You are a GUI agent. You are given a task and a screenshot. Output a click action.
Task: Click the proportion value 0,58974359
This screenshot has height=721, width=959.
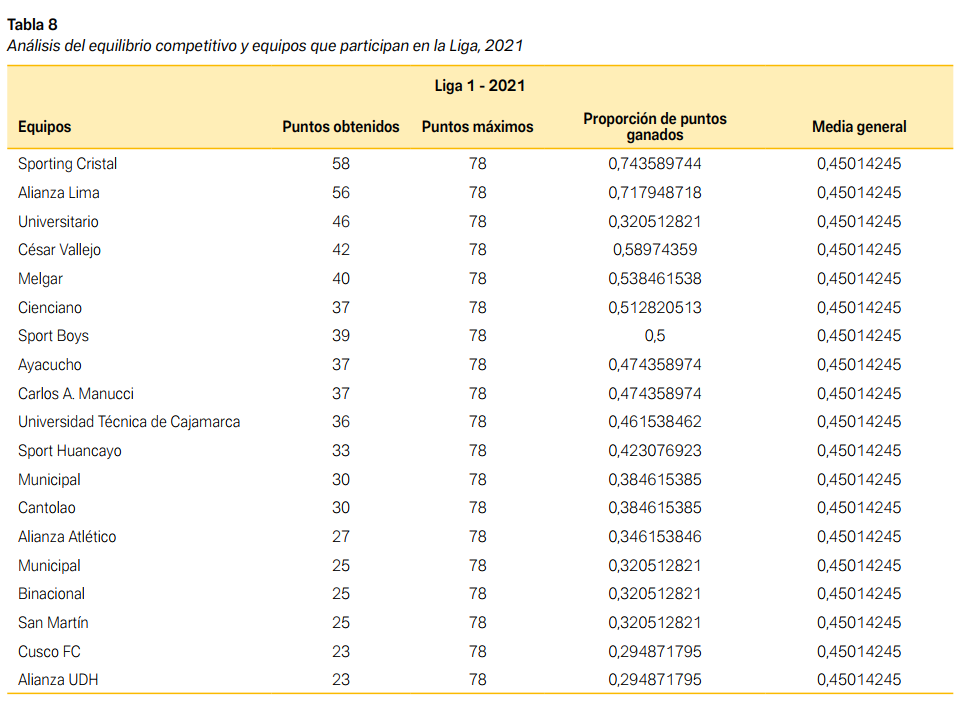pyautogui.click(x=654, y=250)
